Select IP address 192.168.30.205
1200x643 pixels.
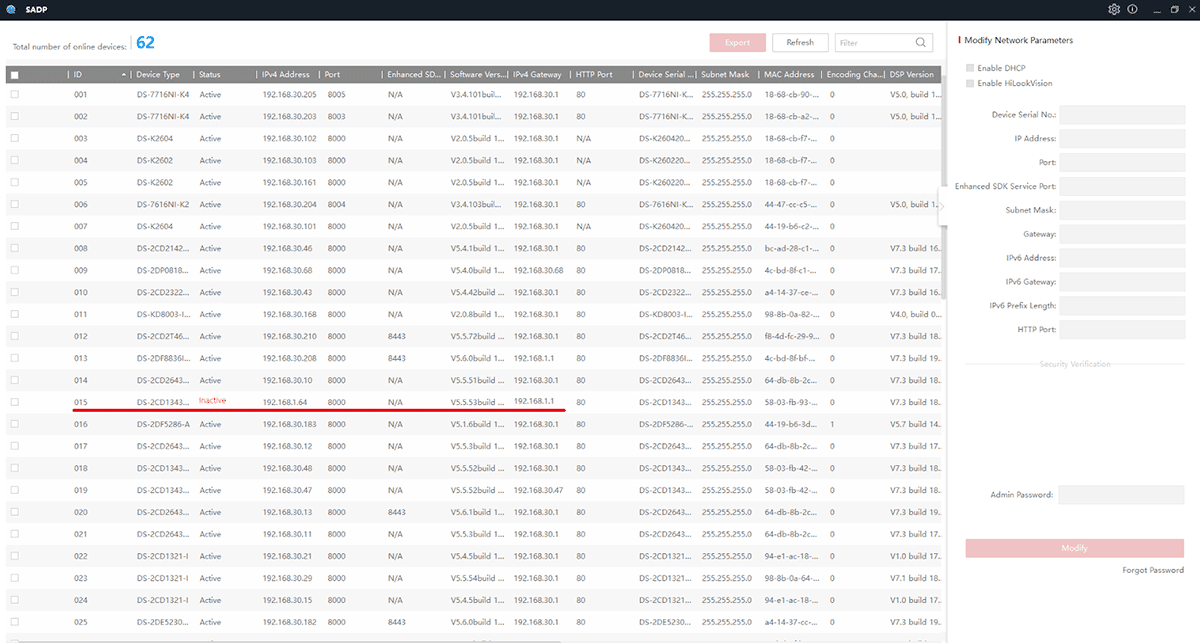tap(290, 94)
